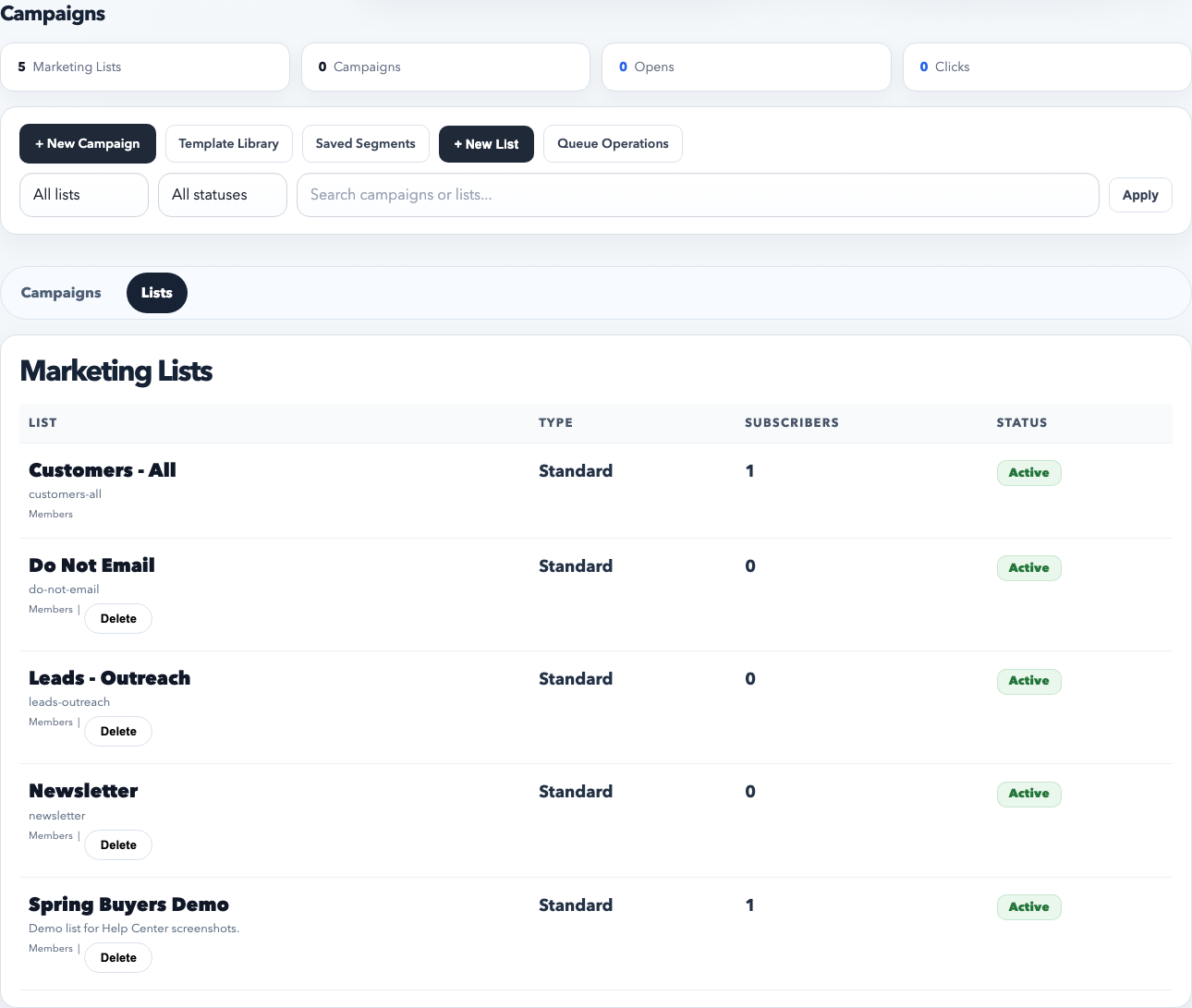Click the LIST column header

pyautogui.click(x=43, y=423)
